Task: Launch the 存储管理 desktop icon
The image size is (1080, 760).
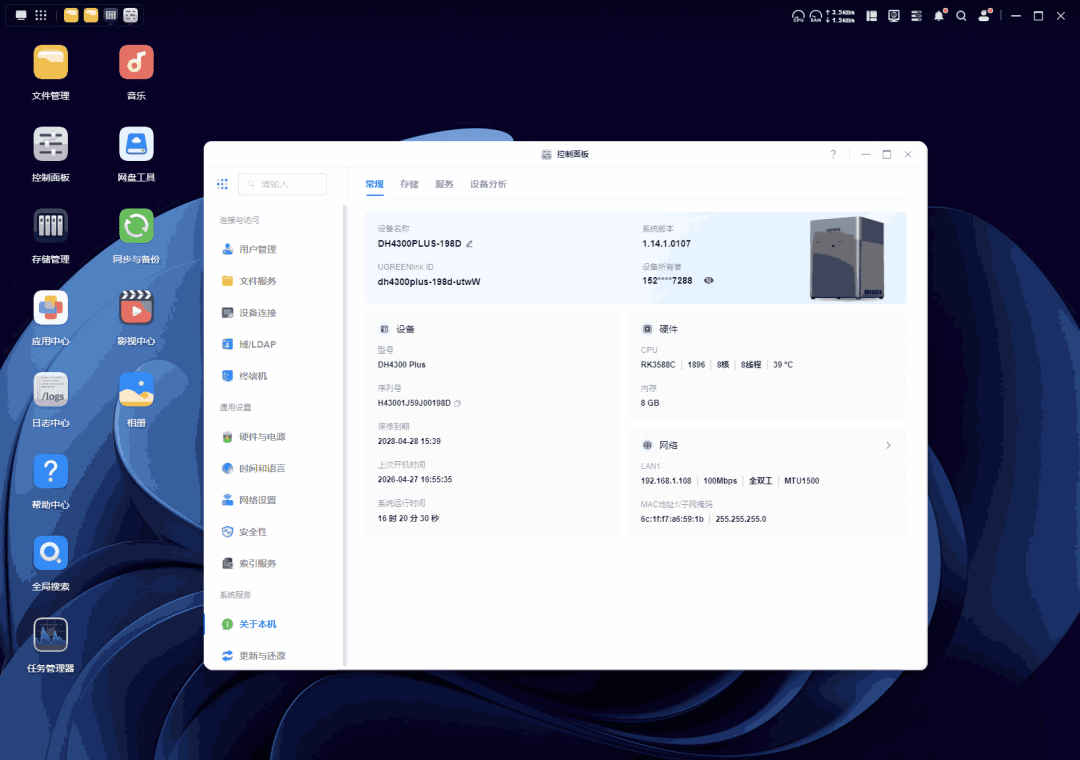Action: pyautogui.click(x=50, y=226)
